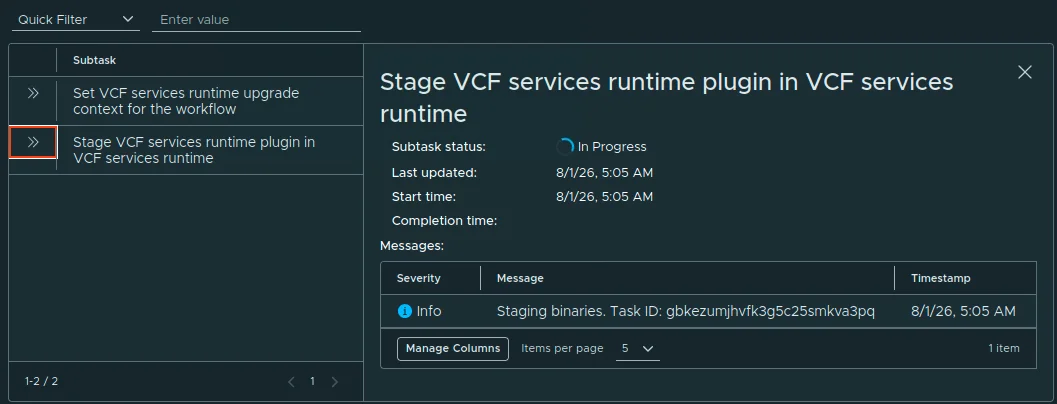The width and height of the screenshot is (1057, 404).
Task: Click the 8/1/26, 5:05 AM timestamp cell
Action: [x=963, y=311]
